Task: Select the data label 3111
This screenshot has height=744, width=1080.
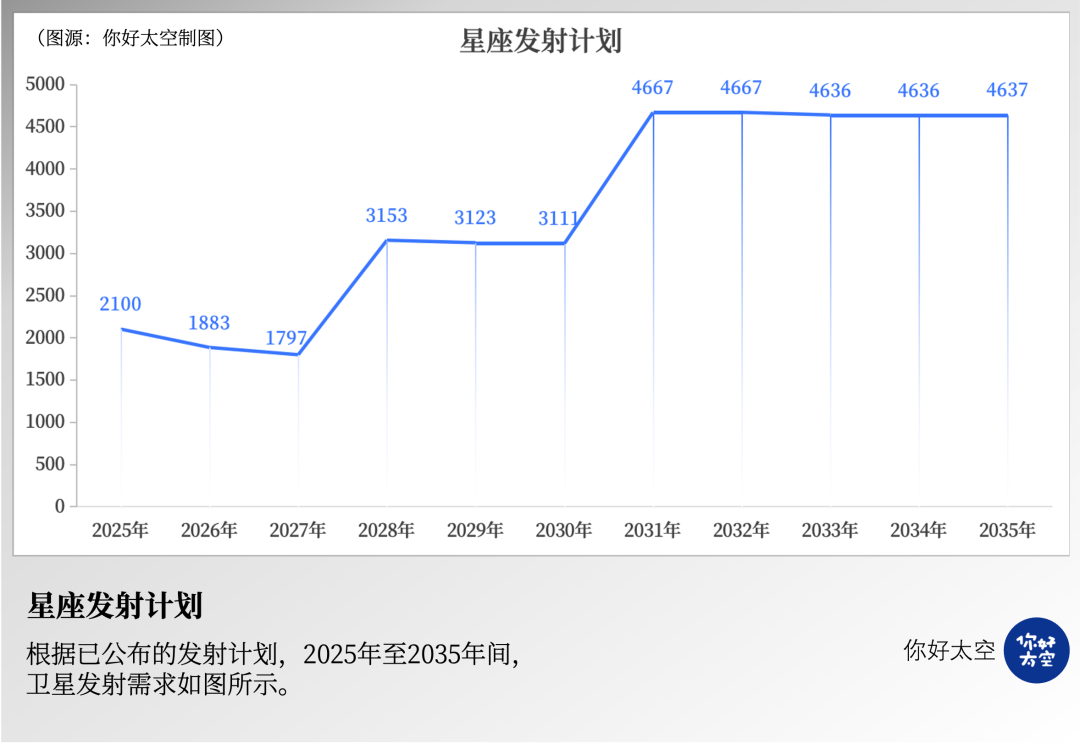Action: point(559,218)
